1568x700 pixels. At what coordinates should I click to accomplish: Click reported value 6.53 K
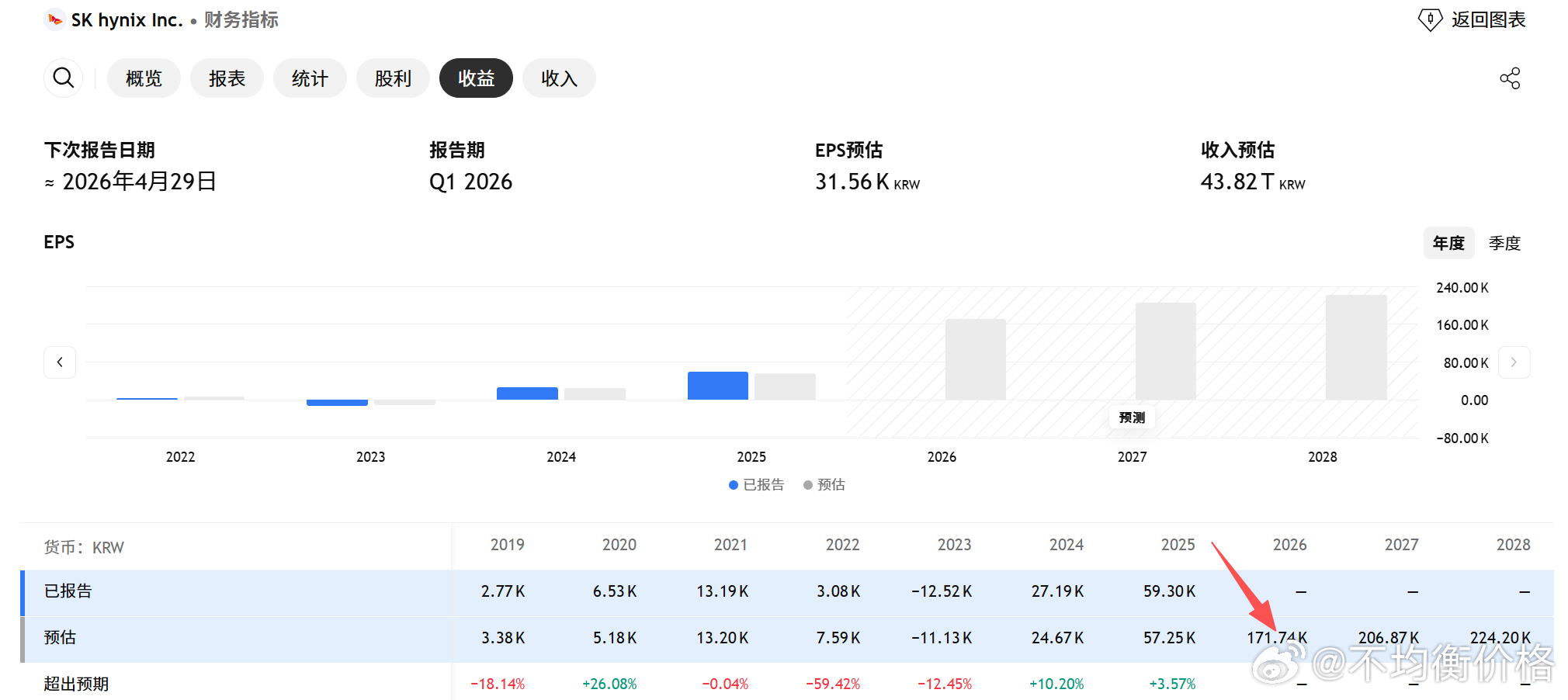coord(615,591)
